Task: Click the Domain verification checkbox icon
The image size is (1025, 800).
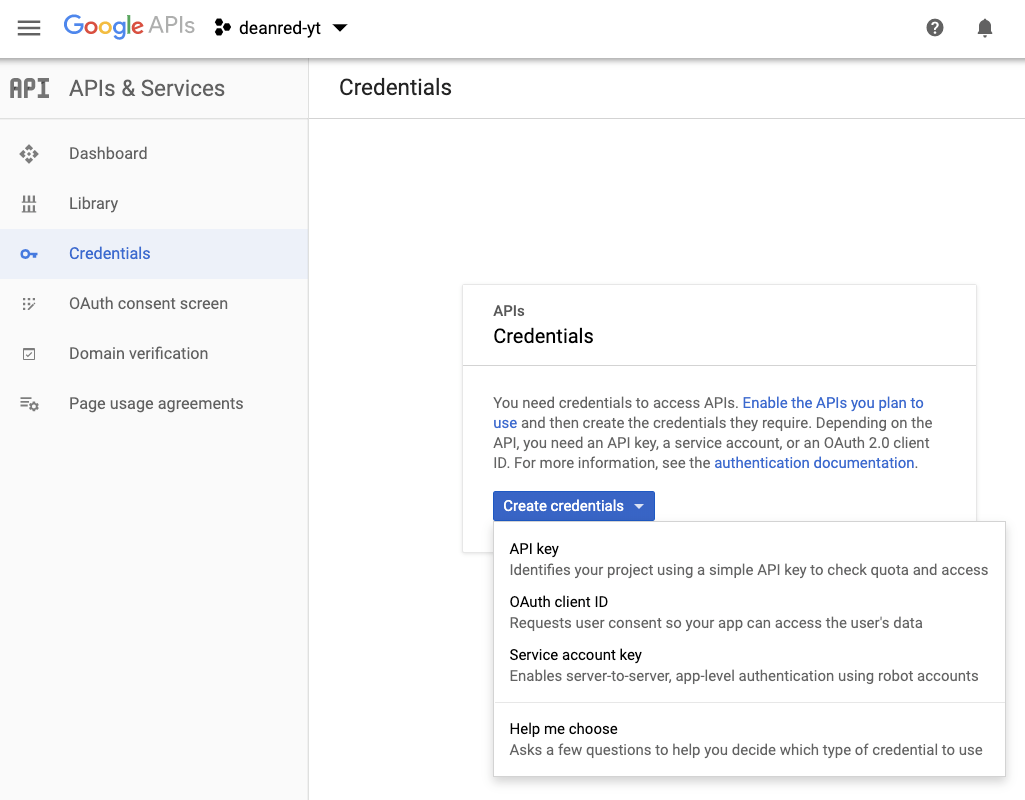Action: coord(29,354)
